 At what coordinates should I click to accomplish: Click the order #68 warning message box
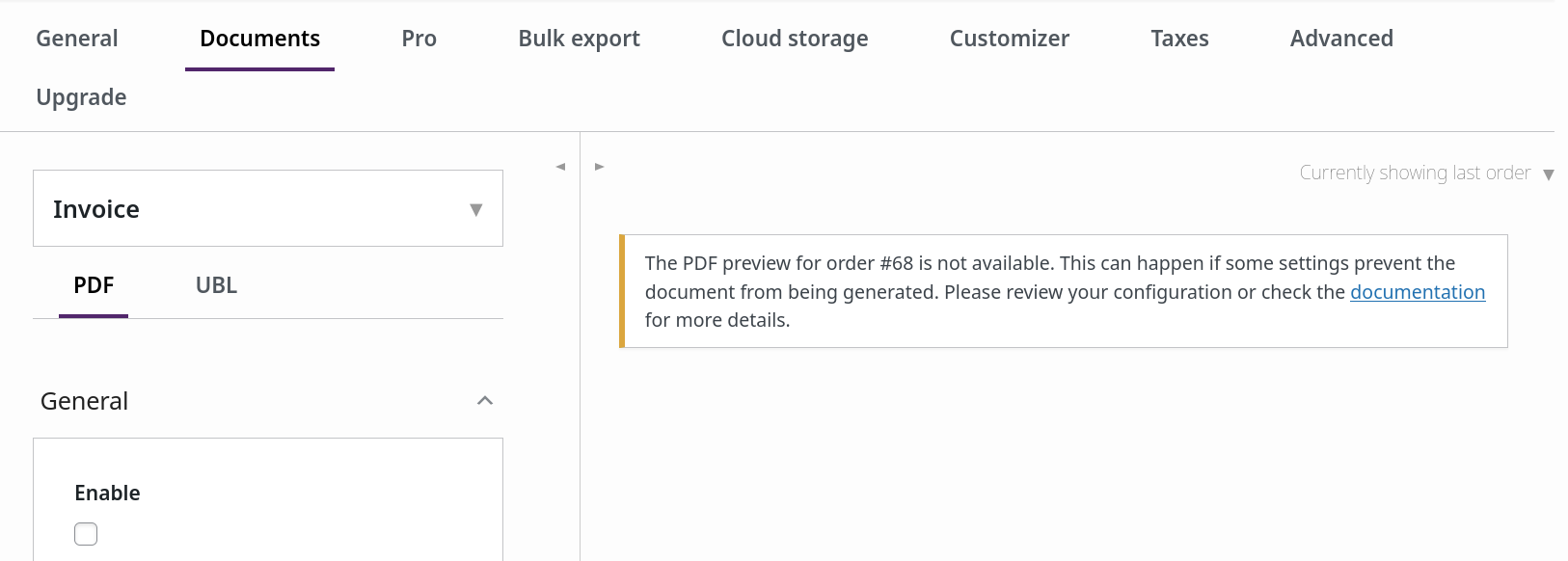(x=1061, y=290)
